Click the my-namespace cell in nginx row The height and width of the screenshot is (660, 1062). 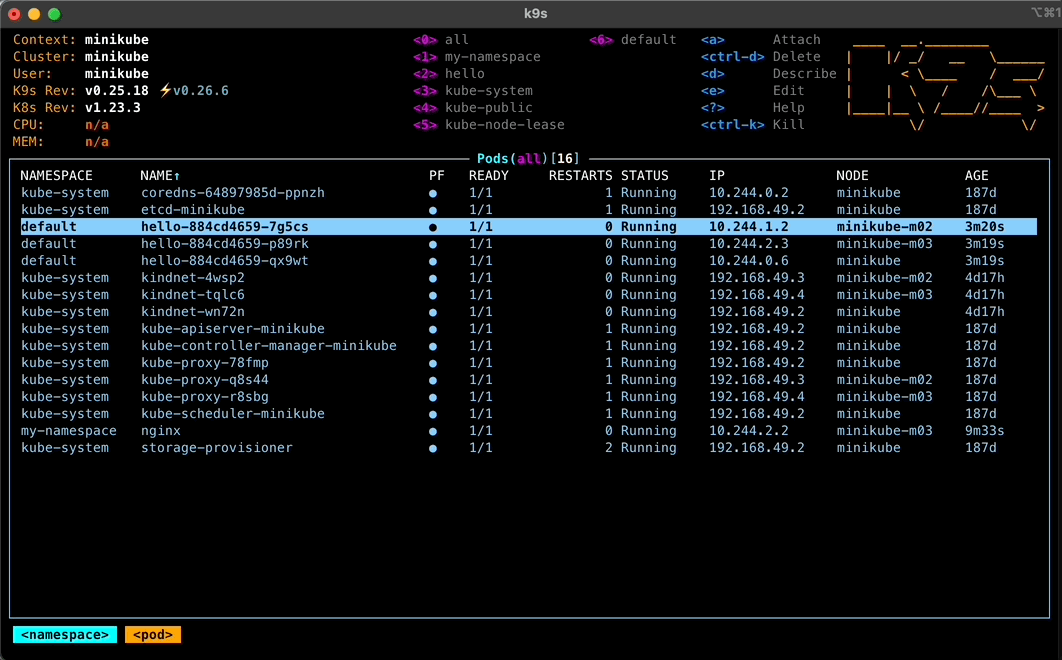[68, 431]
